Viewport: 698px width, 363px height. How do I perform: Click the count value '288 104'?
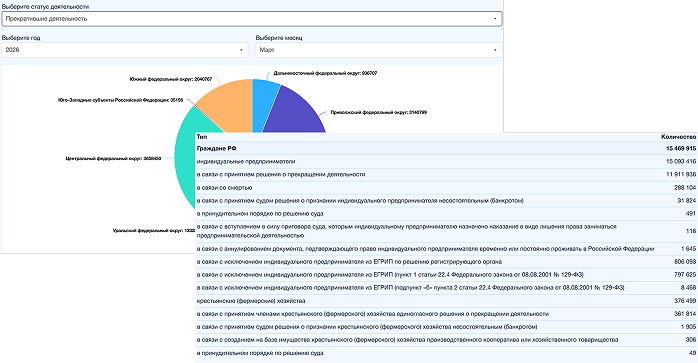[x=685, y=188]
